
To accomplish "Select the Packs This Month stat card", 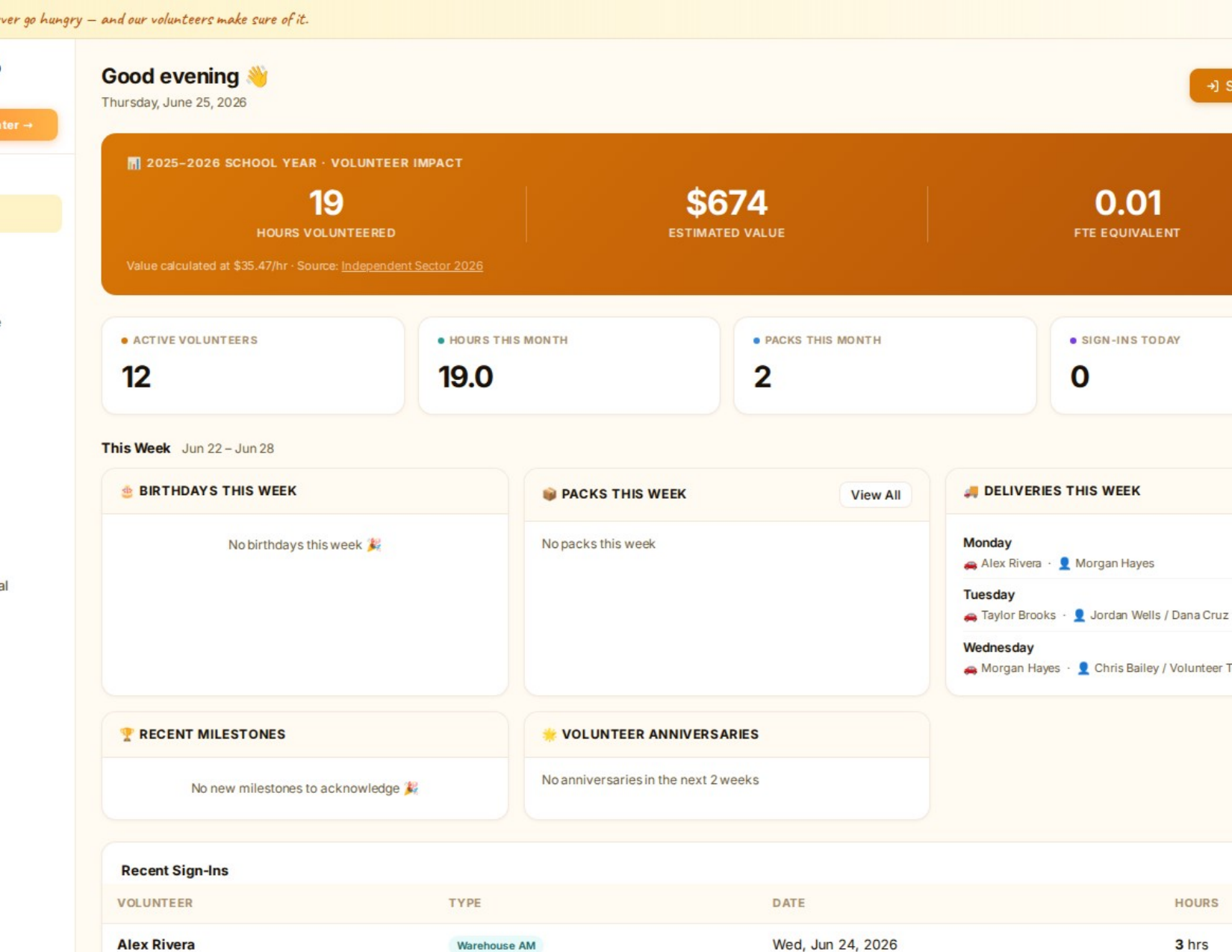I will click(885, 366).
